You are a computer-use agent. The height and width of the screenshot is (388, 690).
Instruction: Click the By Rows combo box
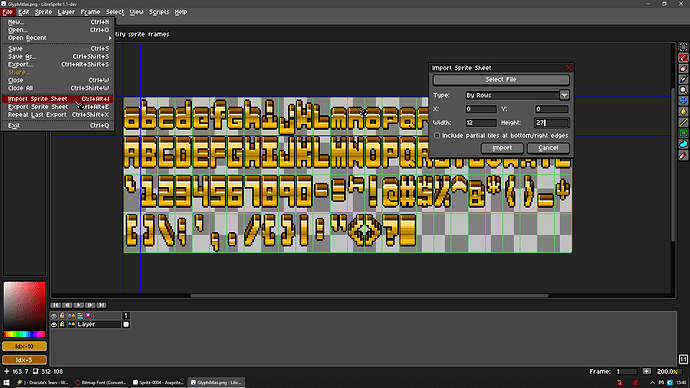pyautogui.click(x=512, y=95)
